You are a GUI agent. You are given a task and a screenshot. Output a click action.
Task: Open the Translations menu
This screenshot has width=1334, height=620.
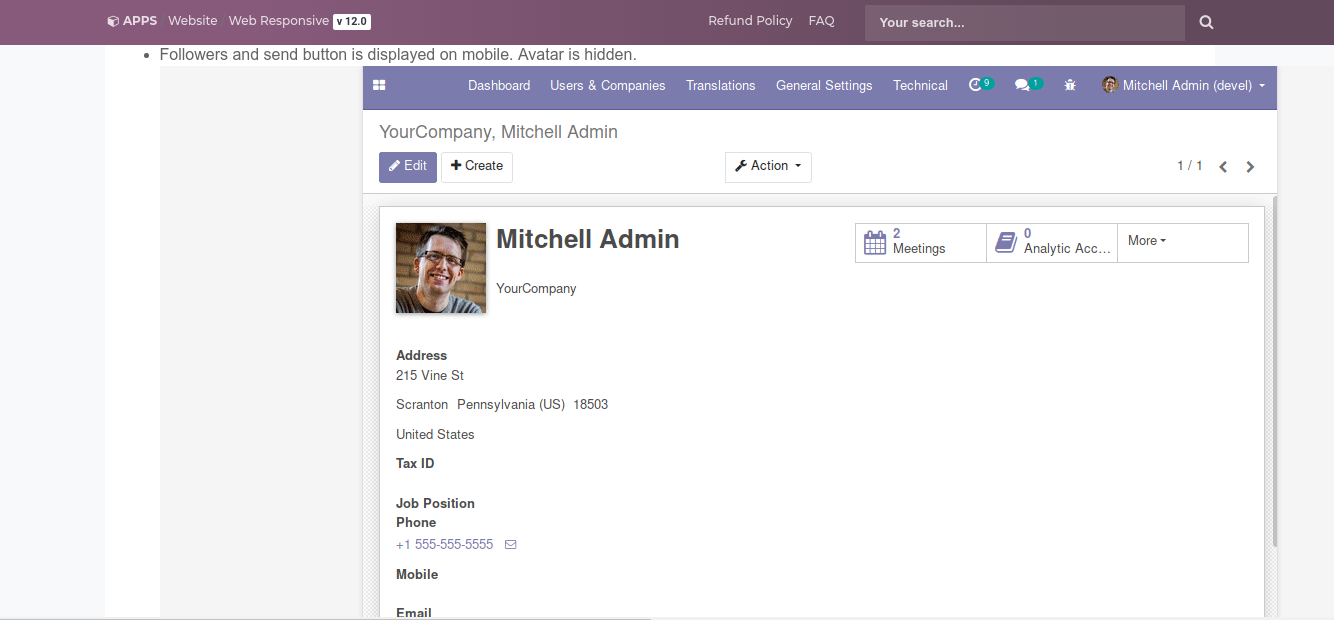721,86
